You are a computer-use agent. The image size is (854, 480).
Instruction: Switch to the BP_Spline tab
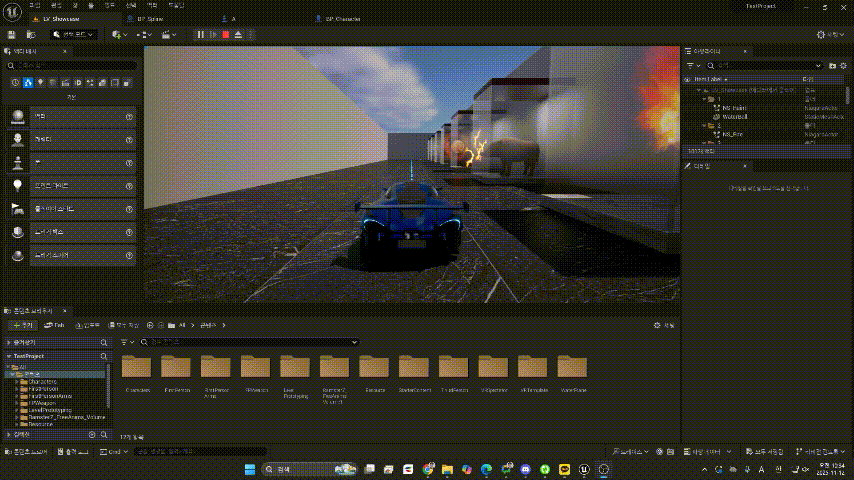150,19
